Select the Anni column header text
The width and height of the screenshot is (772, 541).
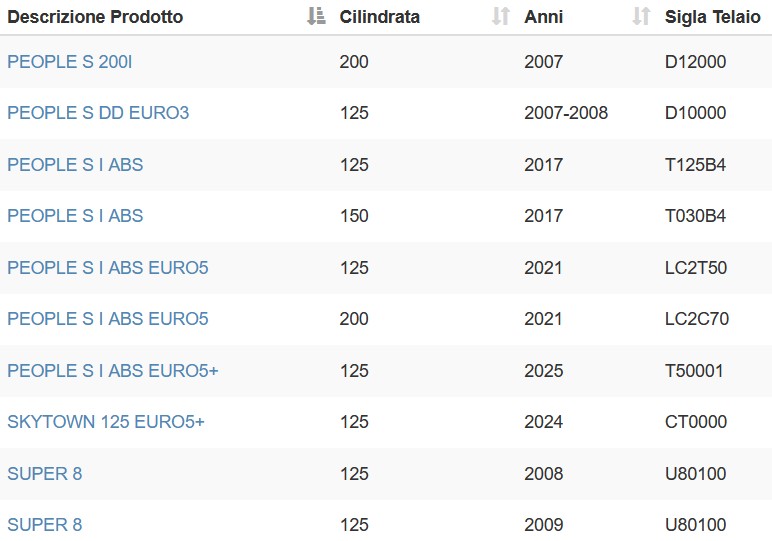544,17
